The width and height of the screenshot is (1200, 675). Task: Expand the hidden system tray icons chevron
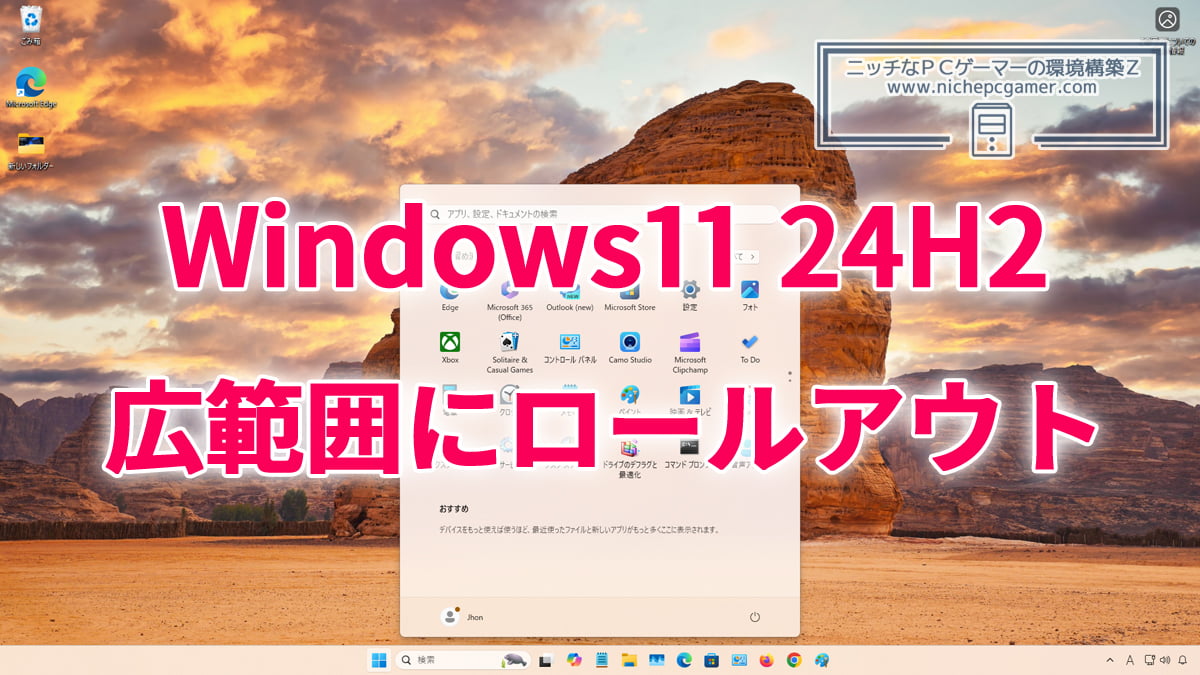click(1110, 660)
